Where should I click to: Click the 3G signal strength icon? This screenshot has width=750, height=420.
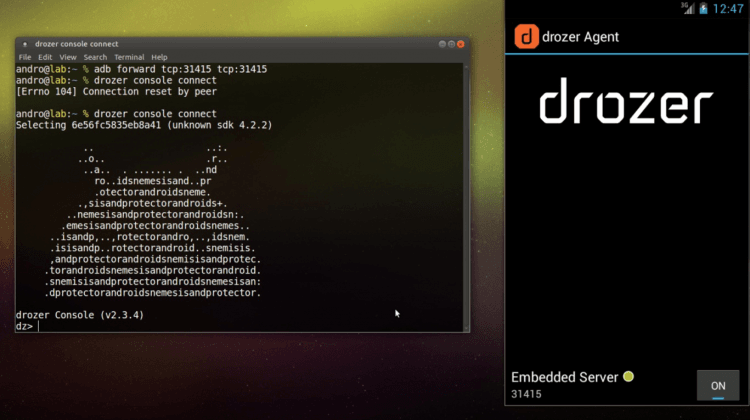point(688,8)
